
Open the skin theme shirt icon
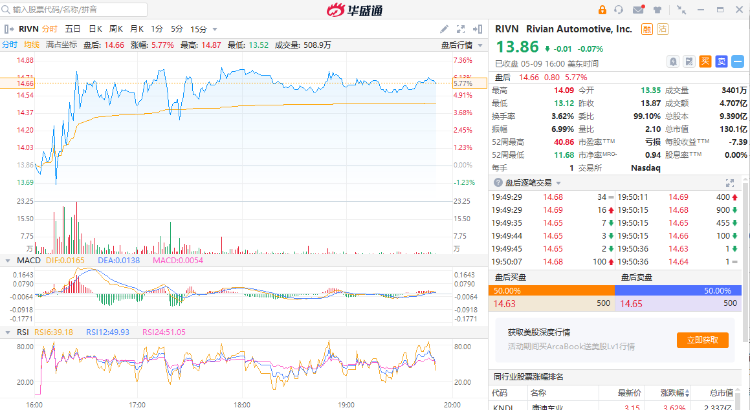[657, 10]
